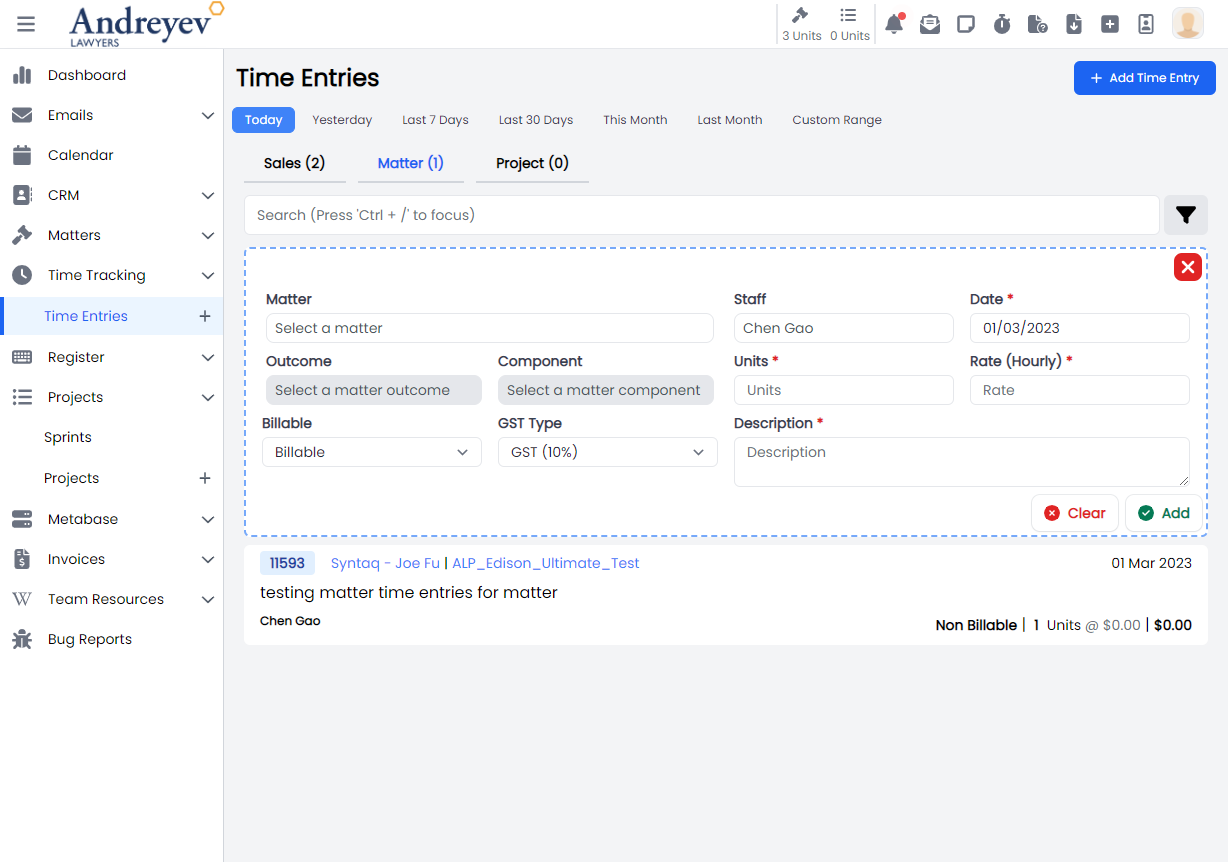Click the Description text area
Image resolution: width=1228 pixels, height=862 pixels.
click(961, 462)
